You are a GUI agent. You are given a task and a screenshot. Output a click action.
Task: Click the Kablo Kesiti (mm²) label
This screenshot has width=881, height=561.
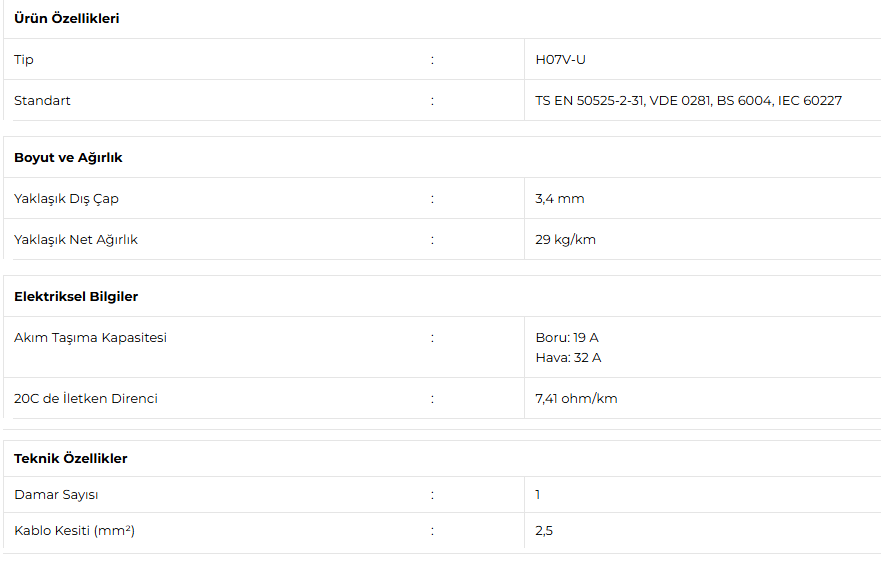[x=74, y=531]
